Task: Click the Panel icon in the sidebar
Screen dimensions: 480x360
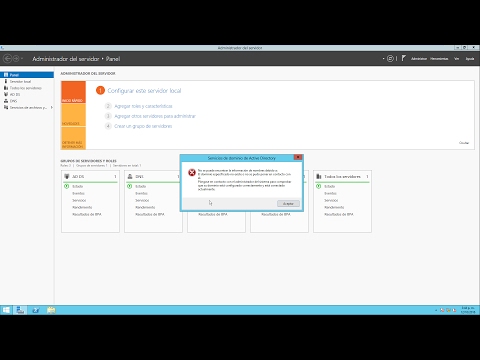Action: point(6,75)
